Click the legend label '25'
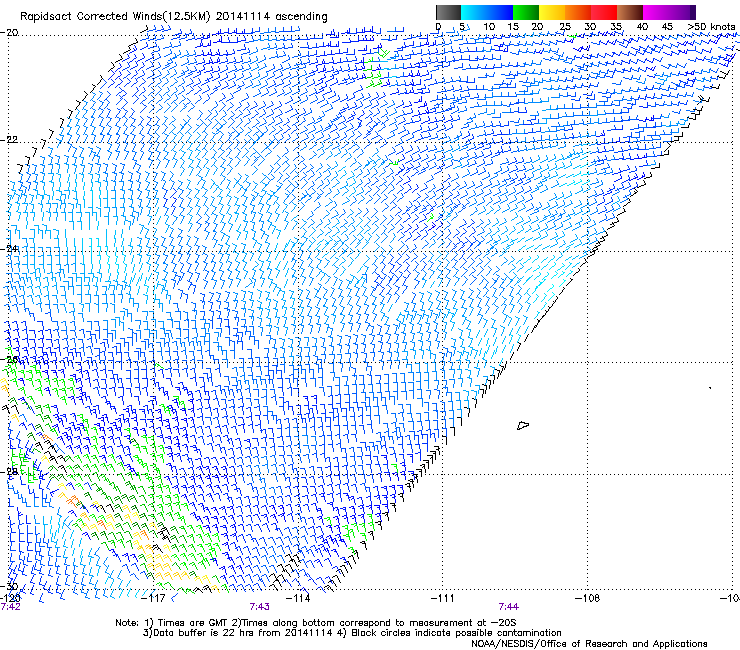Viewport: 740px width, 650px height. point(565,27)
